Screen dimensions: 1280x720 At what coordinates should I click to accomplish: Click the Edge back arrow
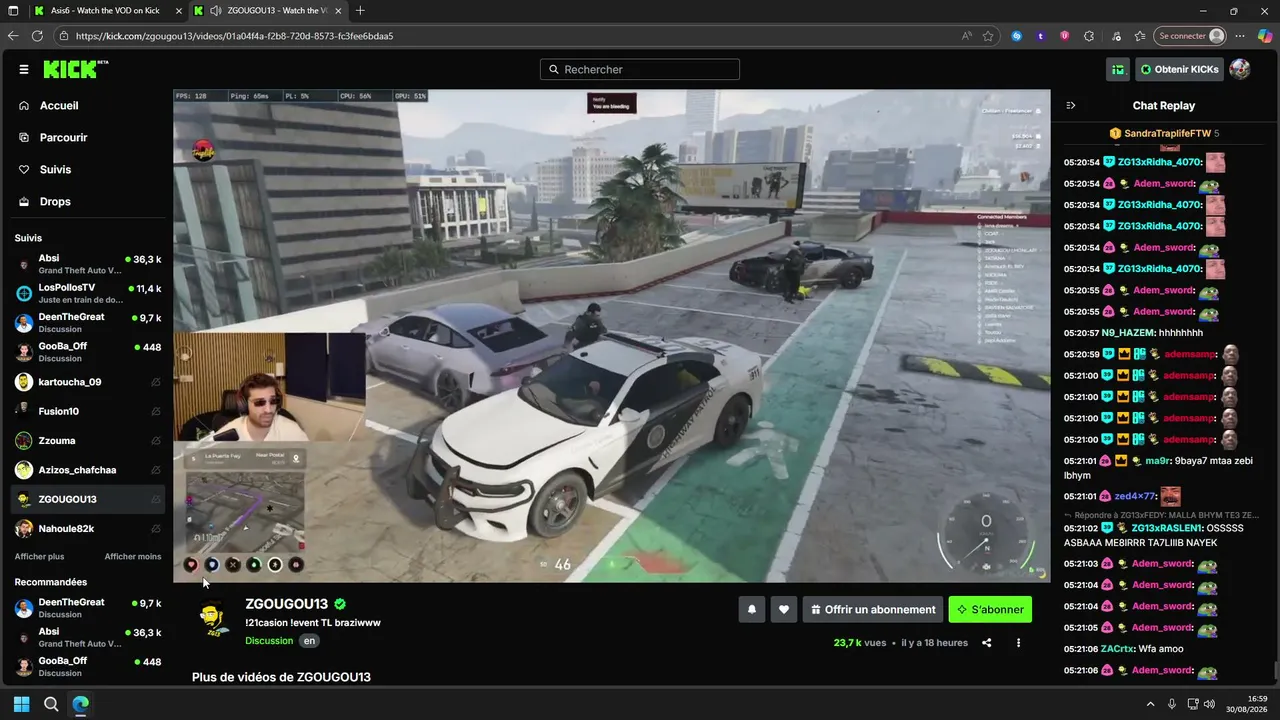coord(13,36)
